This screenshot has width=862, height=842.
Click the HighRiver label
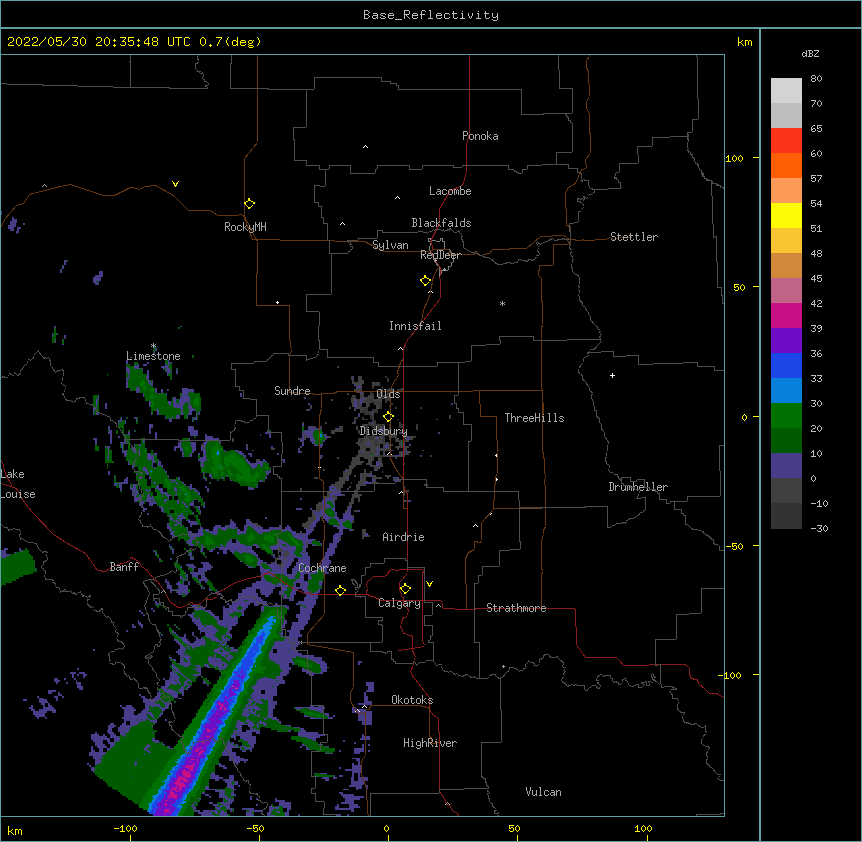point(430,743)
